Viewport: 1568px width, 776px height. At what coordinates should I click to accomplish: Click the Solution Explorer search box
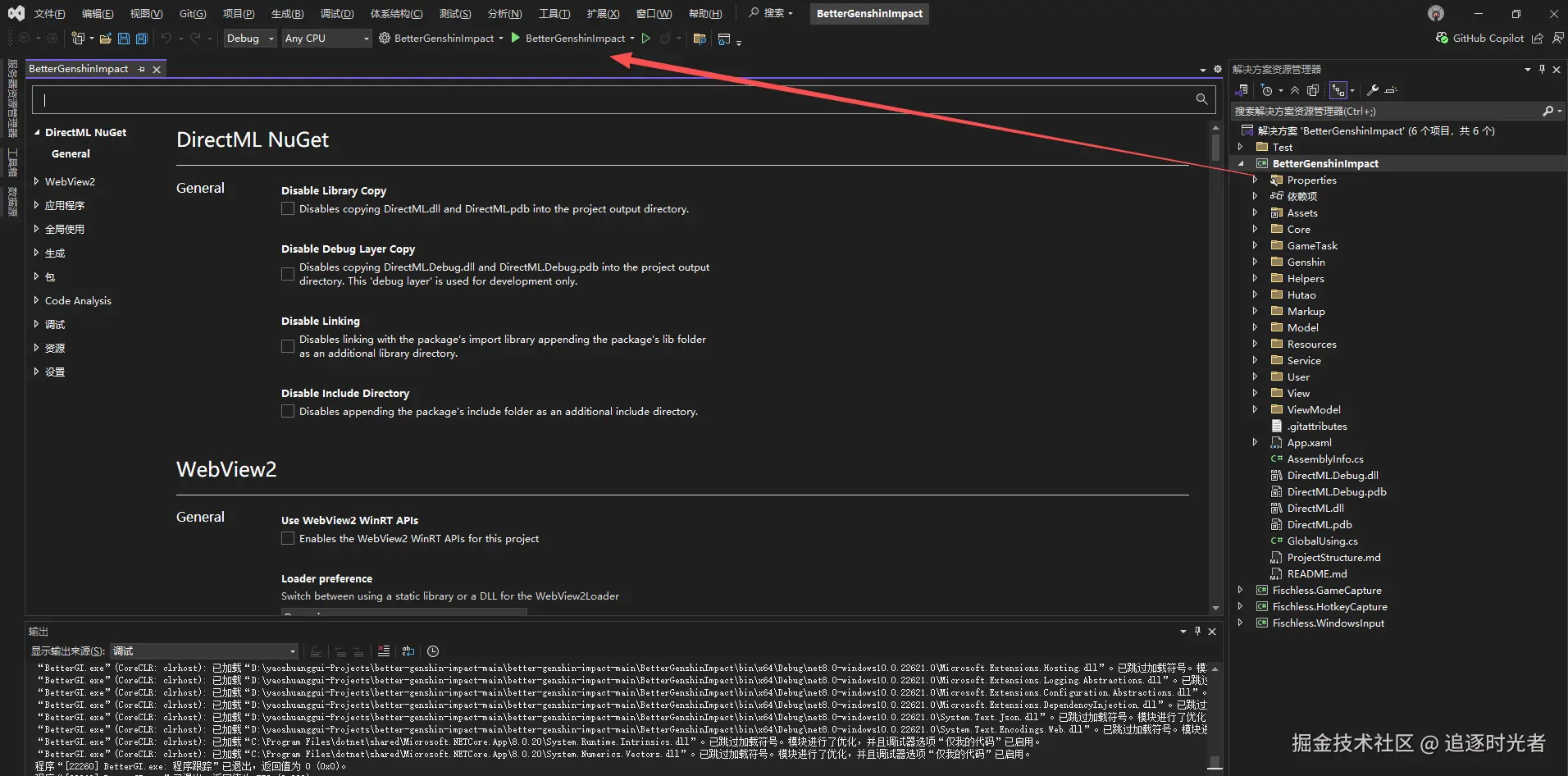(x=1397, y=111)
